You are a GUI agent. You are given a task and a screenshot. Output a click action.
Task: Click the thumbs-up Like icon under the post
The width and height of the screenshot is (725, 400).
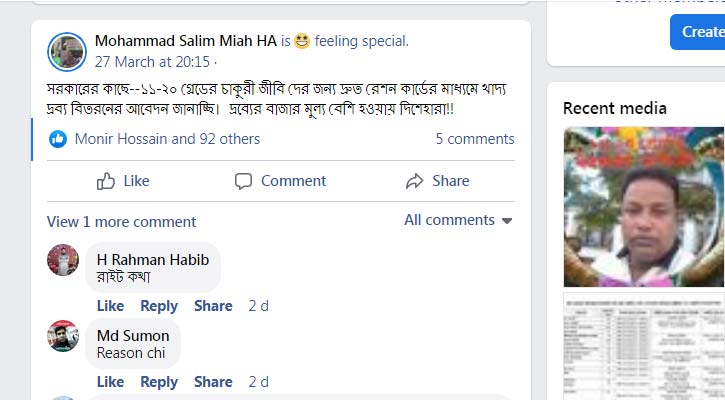click(x=106, y=181)
